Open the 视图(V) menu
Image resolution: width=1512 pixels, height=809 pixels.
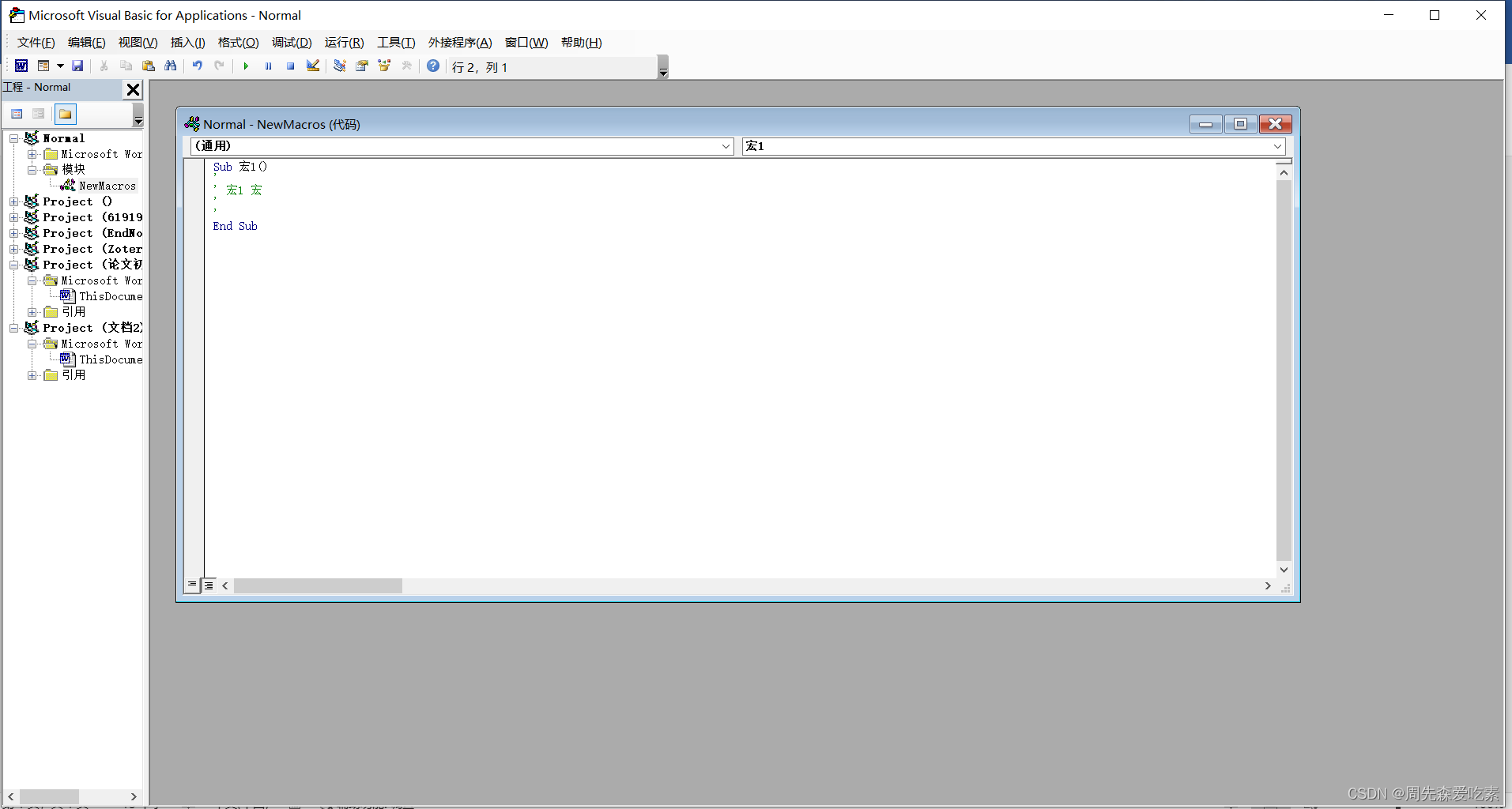pyautogui.click(x=138, y=43)
